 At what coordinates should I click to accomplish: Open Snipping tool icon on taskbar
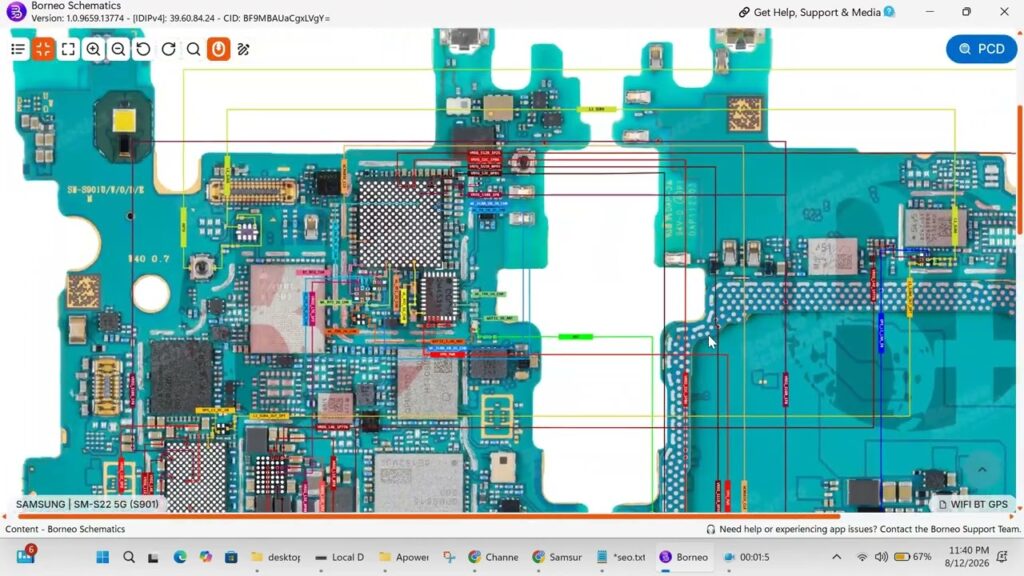point(449,557)
